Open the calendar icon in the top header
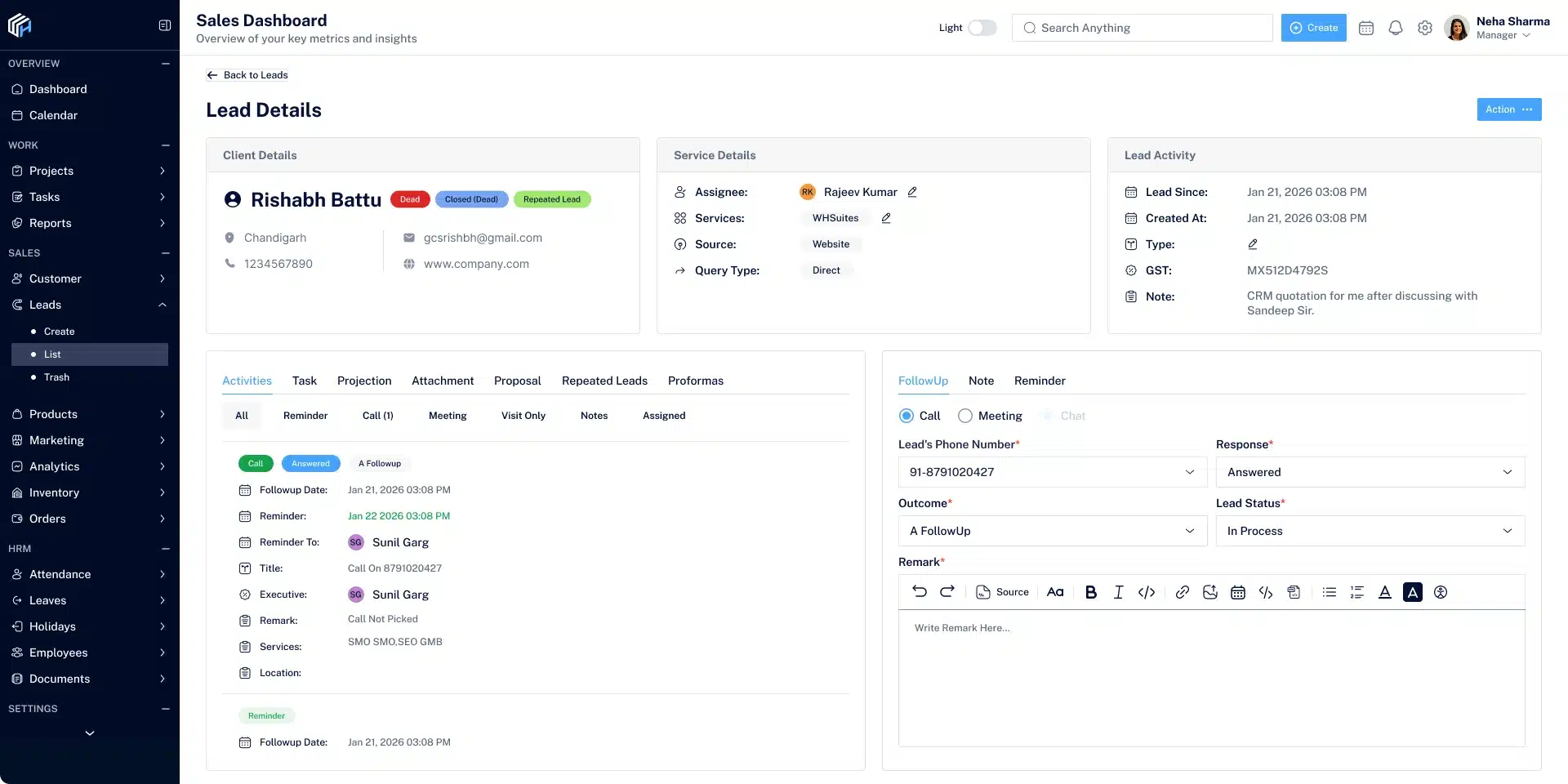Image resolution: width=1568 pixels, height=784 pixels. (1366, 28)
